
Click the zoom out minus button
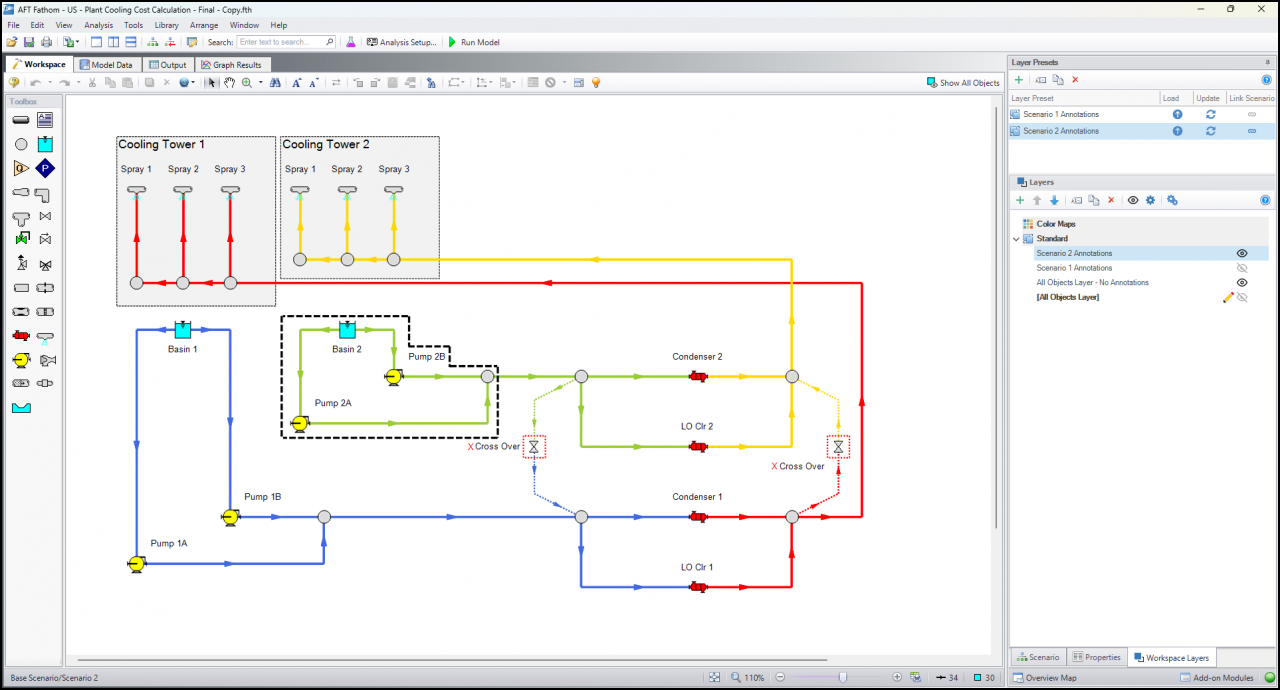(x=781, y=677)
